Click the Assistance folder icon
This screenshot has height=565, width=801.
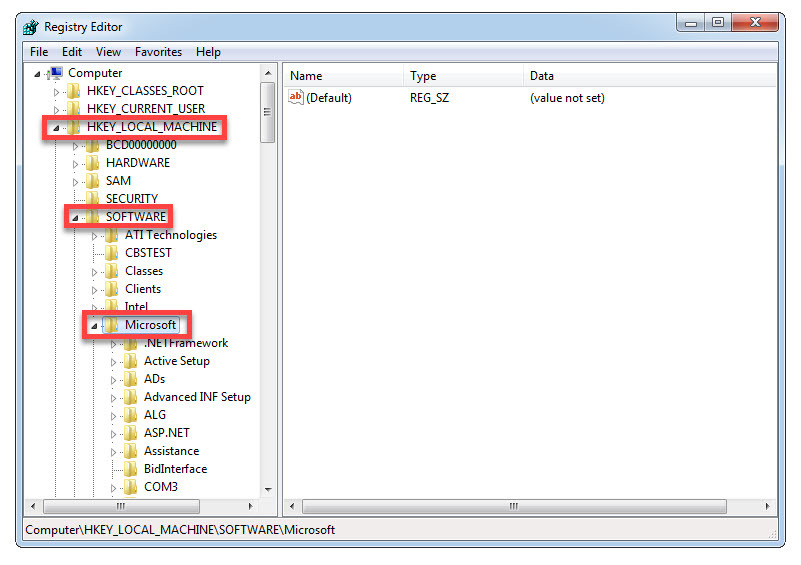131,451
